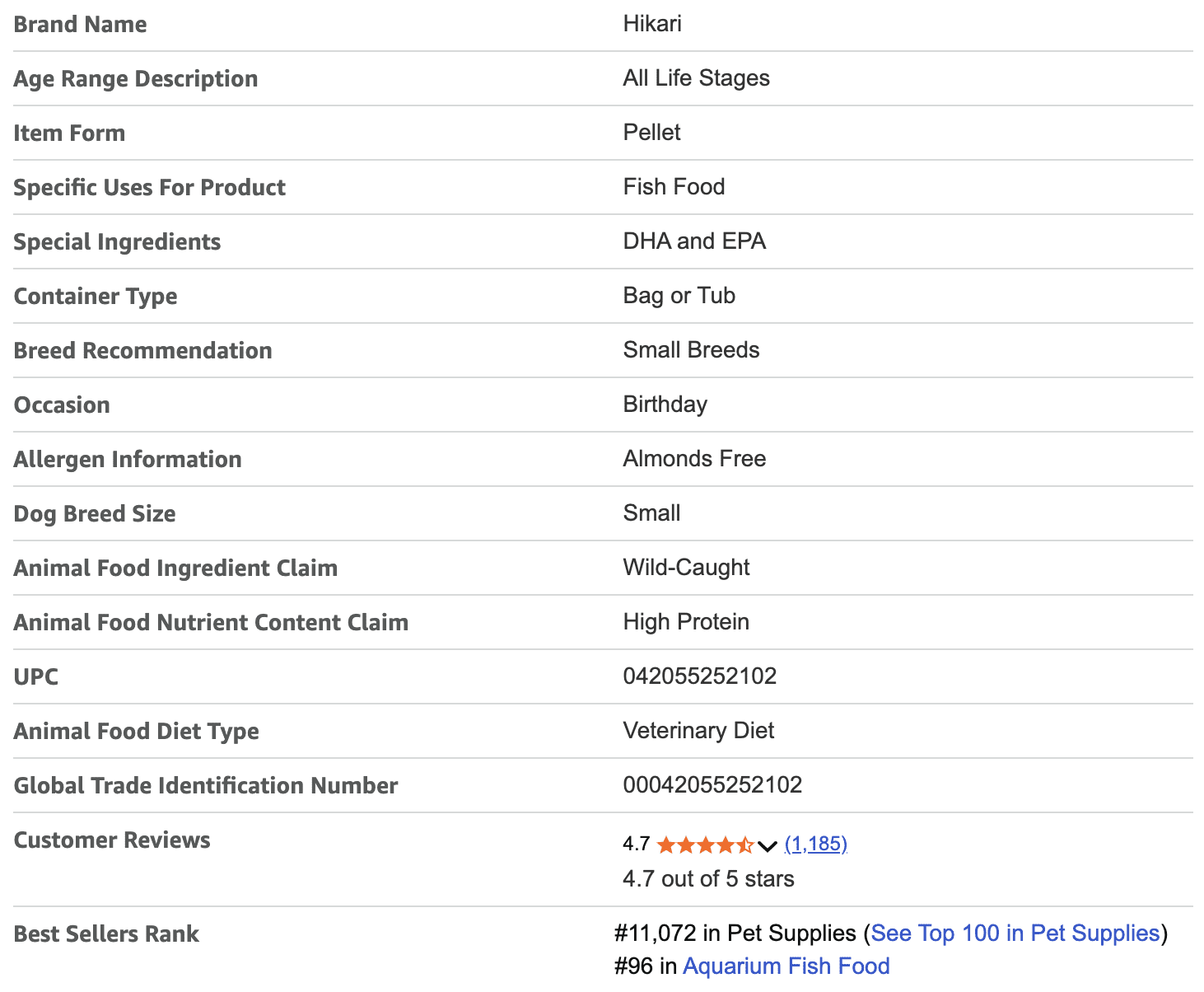Click the "Almonds Free" allergen value
1204x992 pixels.
click(x=694, y=459)
